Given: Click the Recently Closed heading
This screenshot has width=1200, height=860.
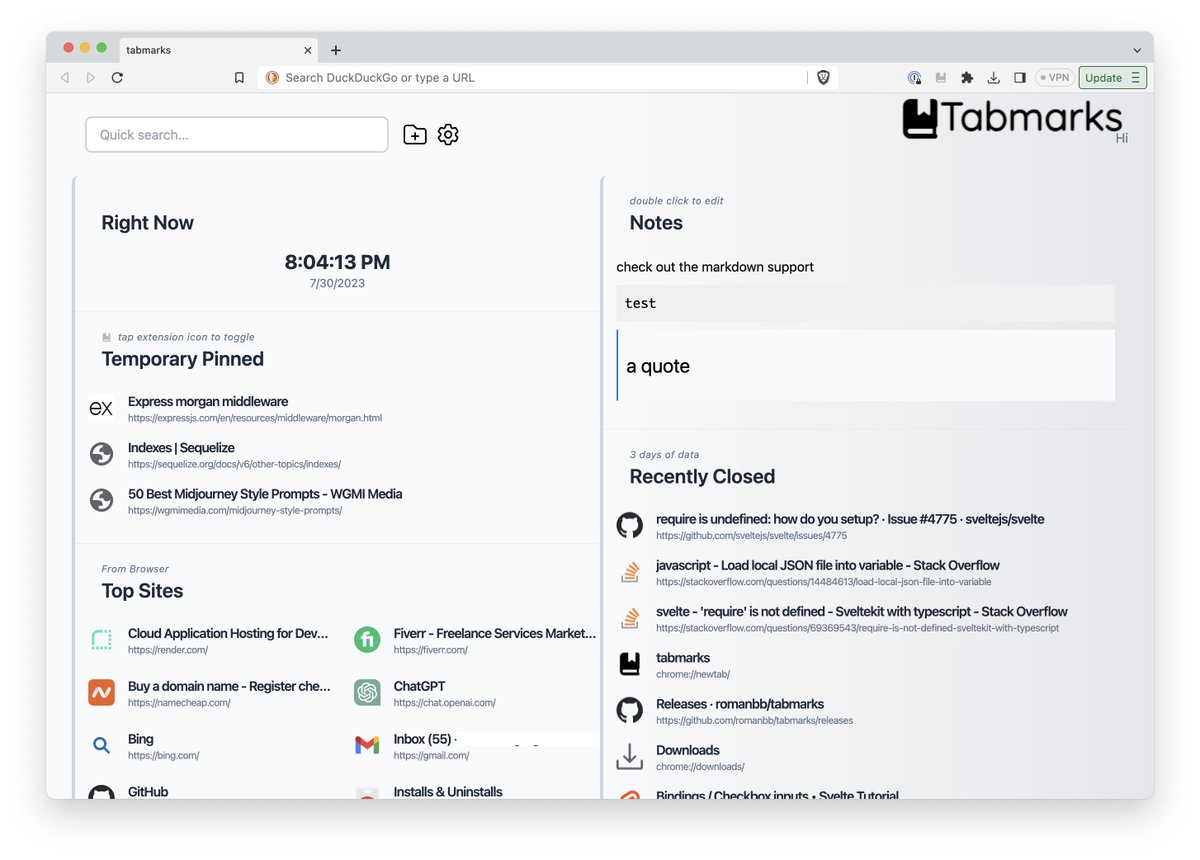Looking at the screenshot, I should point(702,477).
